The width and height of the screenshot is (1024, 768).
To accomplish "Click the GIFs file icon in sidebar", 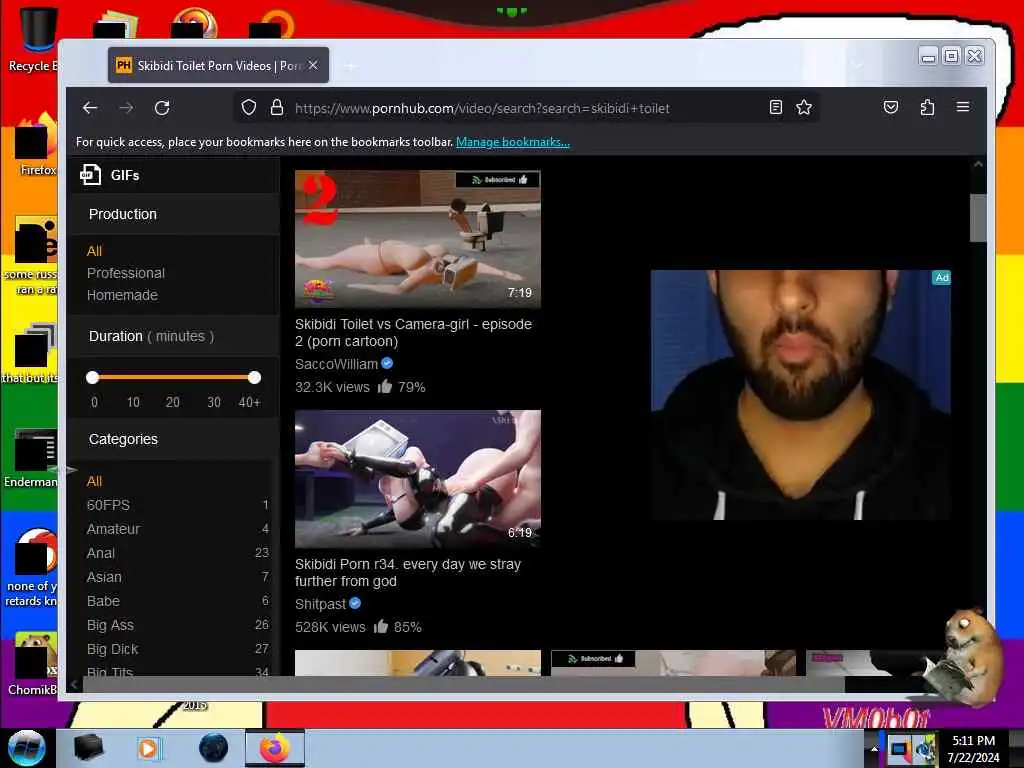I will coord(90,175).
